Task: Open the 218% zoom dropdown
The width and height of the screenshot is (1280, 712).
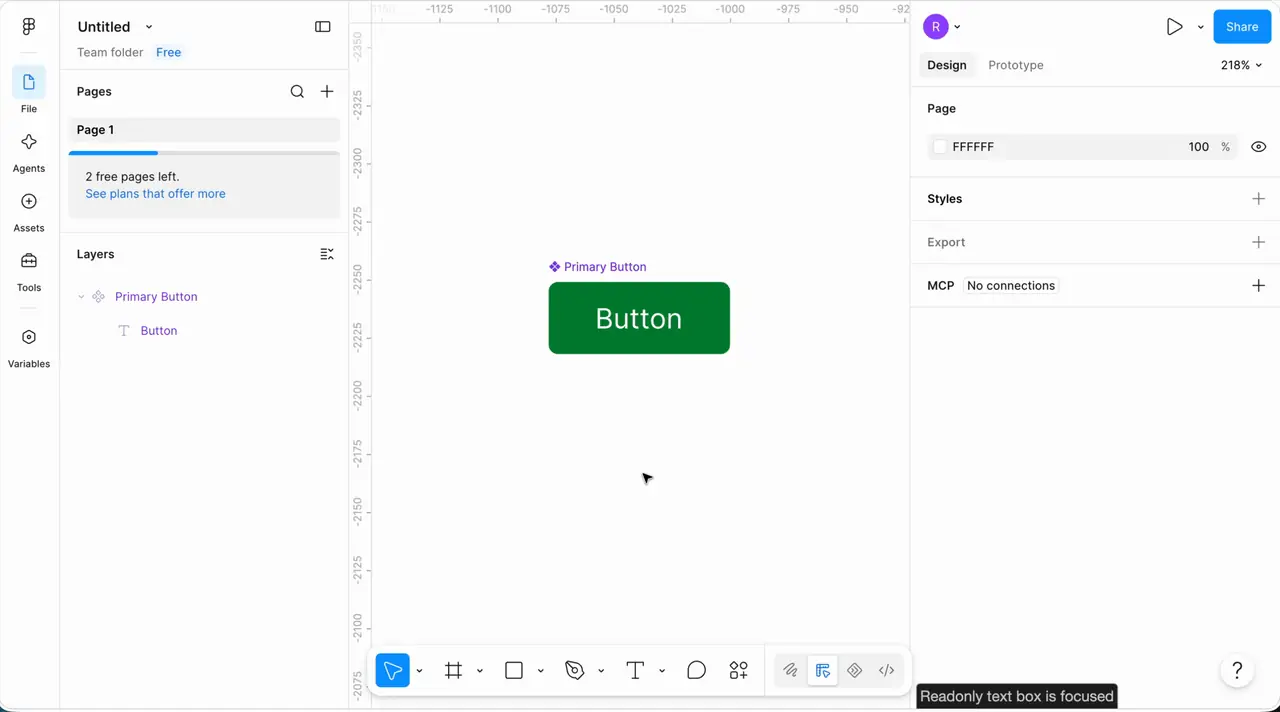Action: click(1241, 65)
